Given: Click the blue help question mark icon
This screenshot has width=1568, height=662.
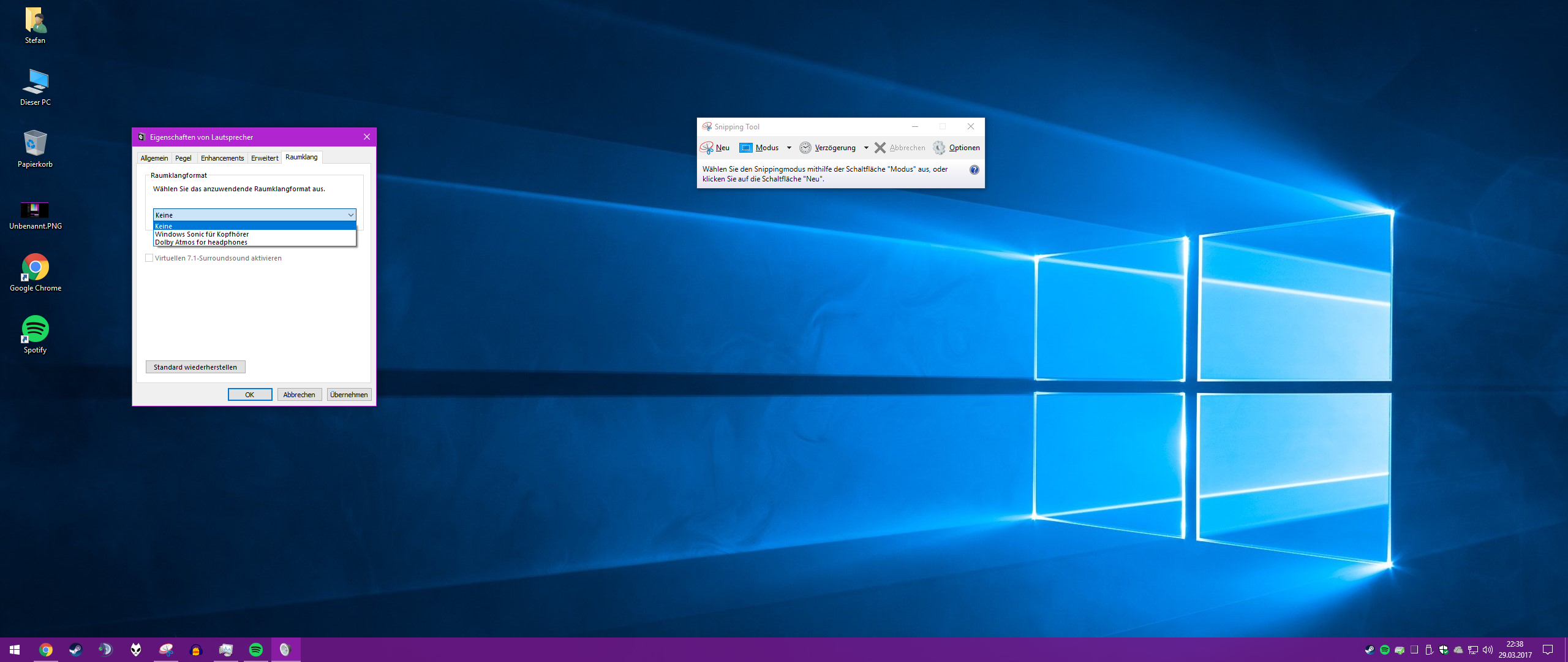Looking at the screenshot, I should coord(974,170).
